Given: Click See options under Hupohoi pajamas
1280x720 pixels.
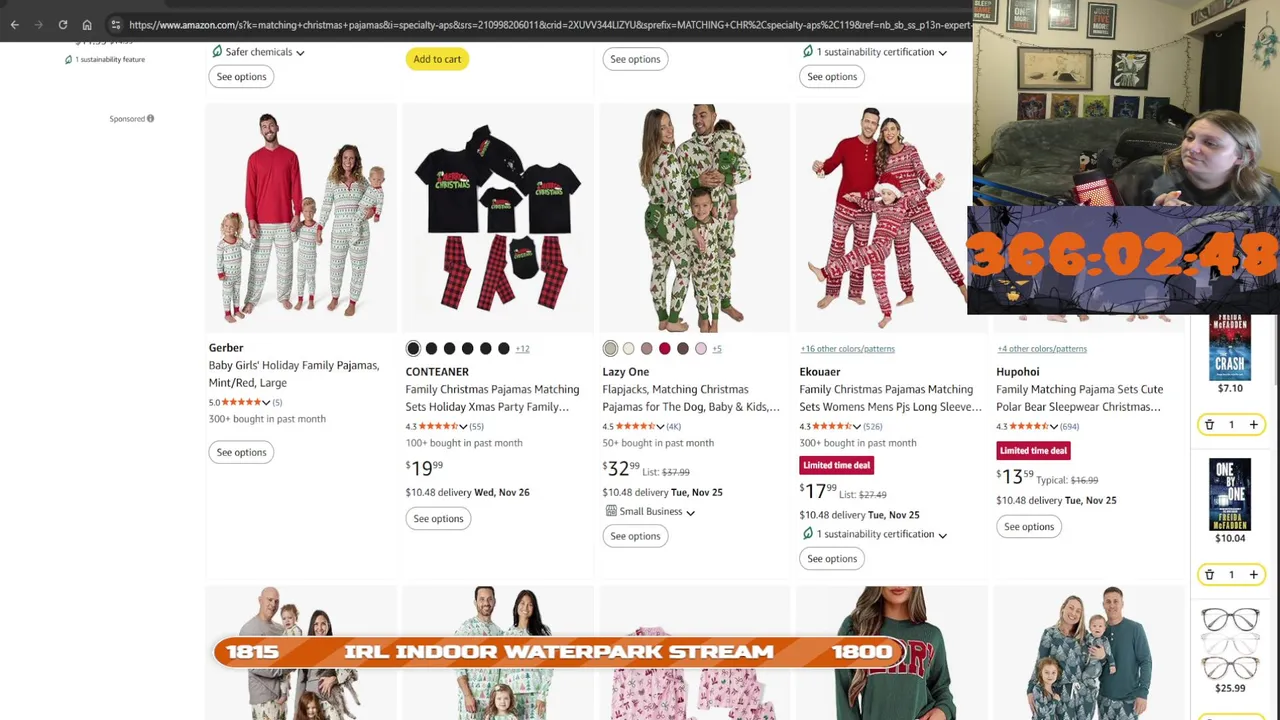Looking at the screenshot, I should [1029, 527].
